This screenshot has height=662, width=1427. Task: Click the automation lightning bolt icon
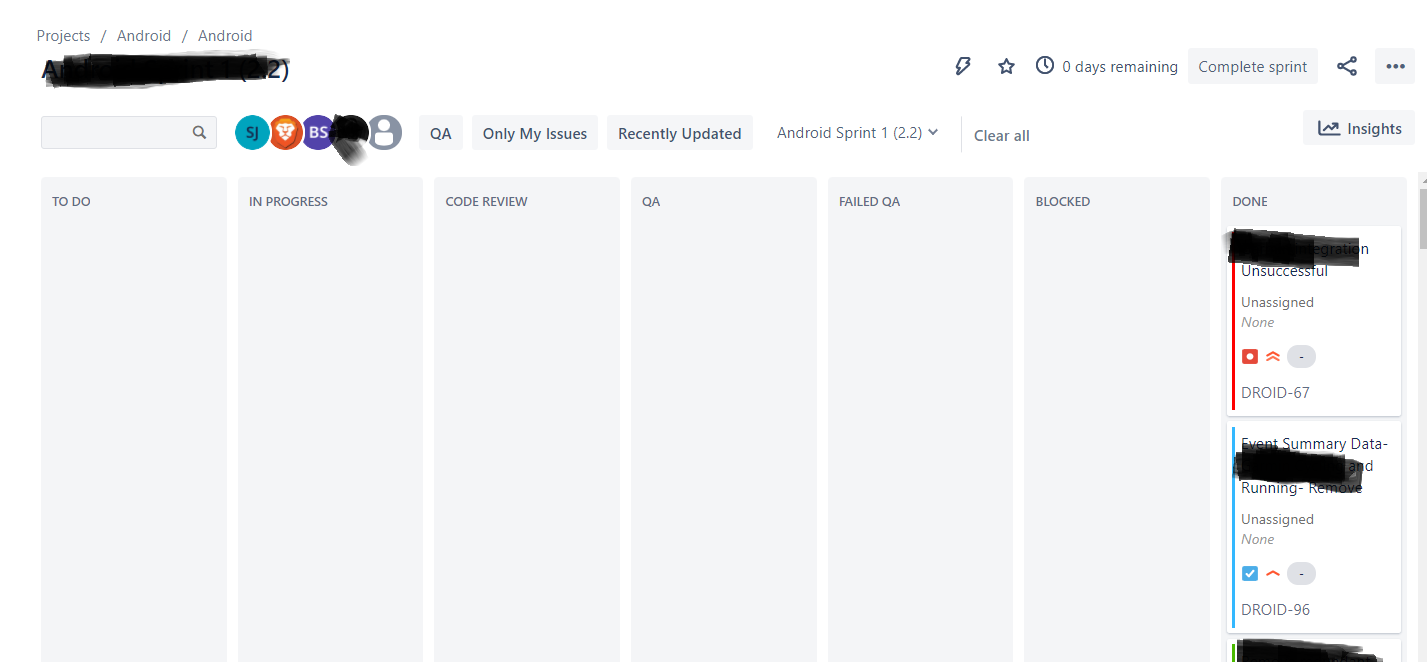click(x=962, y=66)
